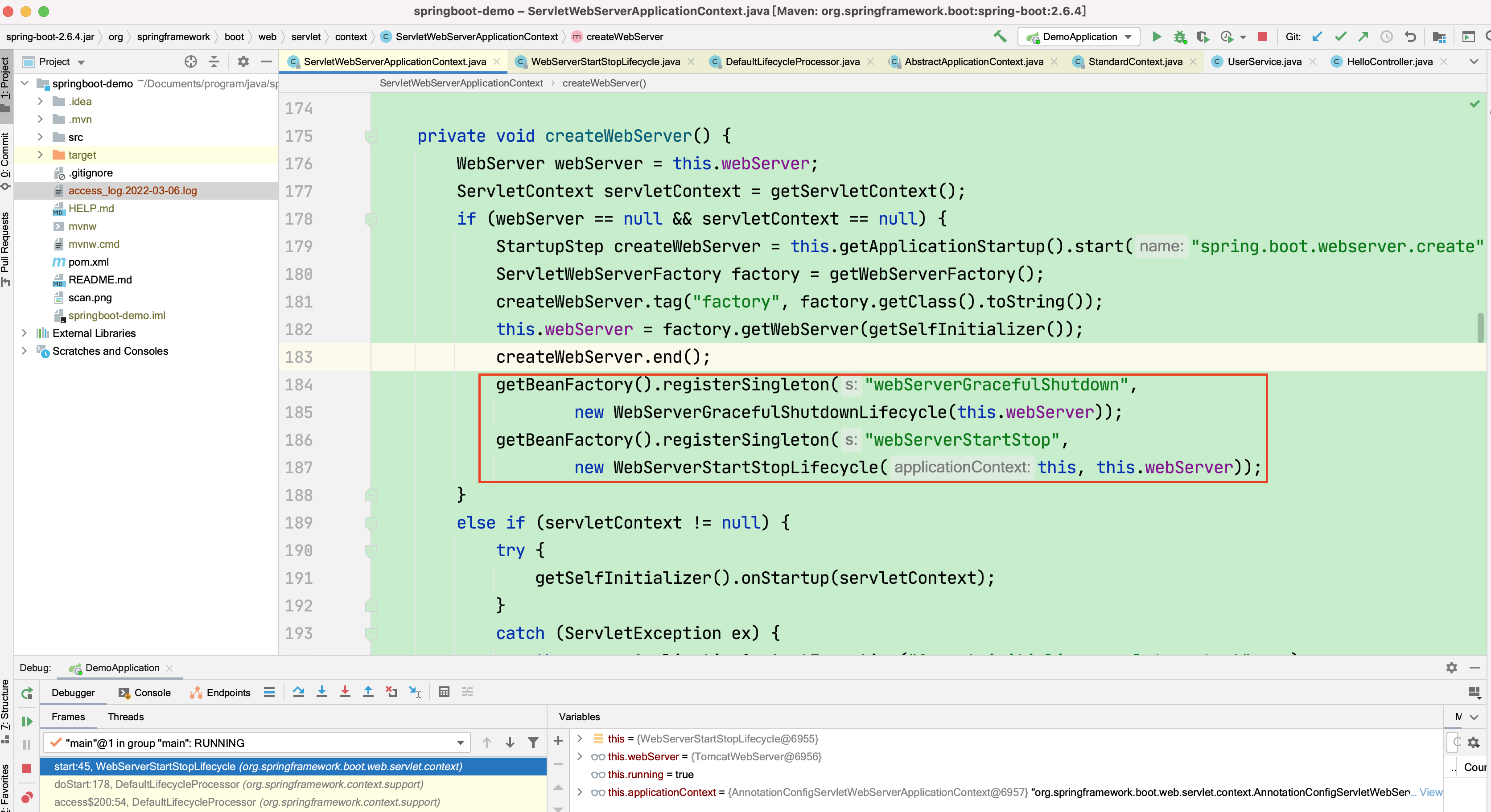Expand the target folder in project tree
Image resolution: width=1491 pixels, height=812 pixels.
pos(40,155)
